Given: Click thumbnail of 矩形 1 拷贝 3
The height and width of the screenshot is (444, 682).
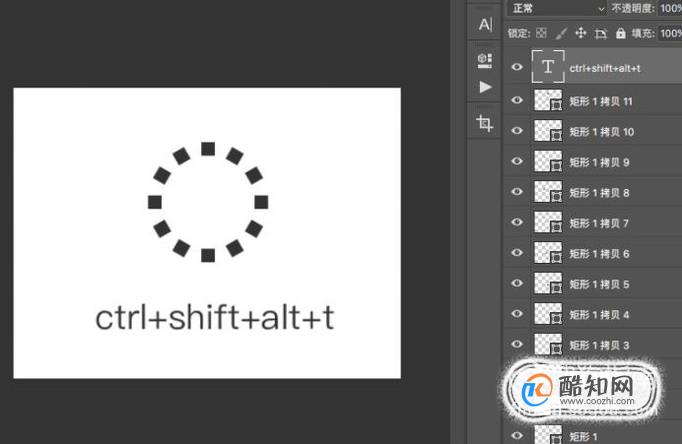Looking at the screenshot, I should pyautogui.click(x=548, y=344).
